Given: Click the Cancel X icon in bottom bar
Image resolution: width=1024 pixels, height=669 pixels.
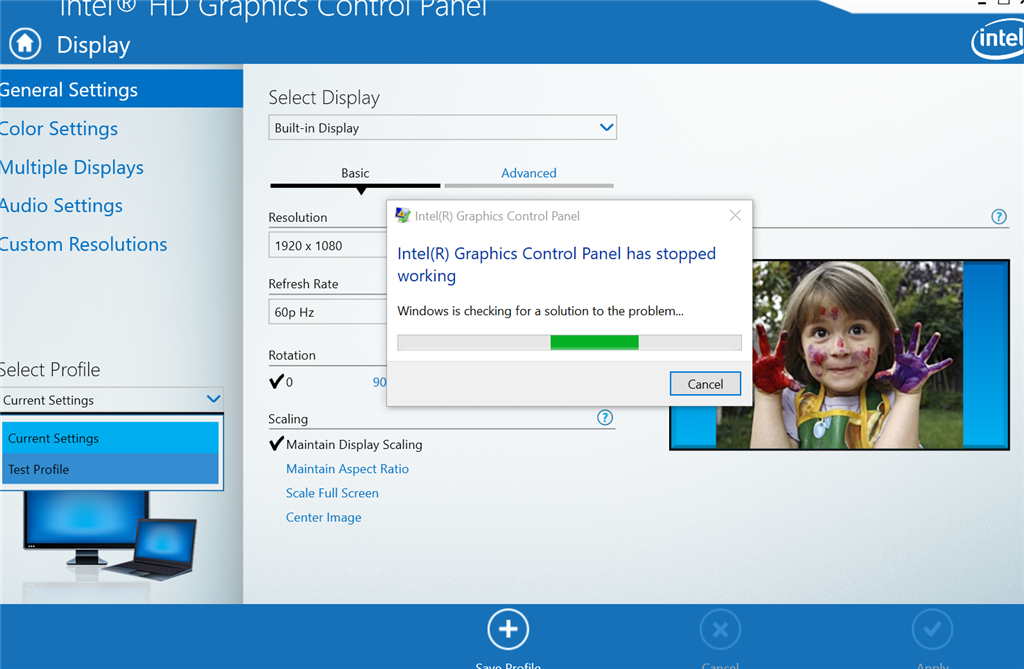Looking at the screenshot, I should [720, 630].
